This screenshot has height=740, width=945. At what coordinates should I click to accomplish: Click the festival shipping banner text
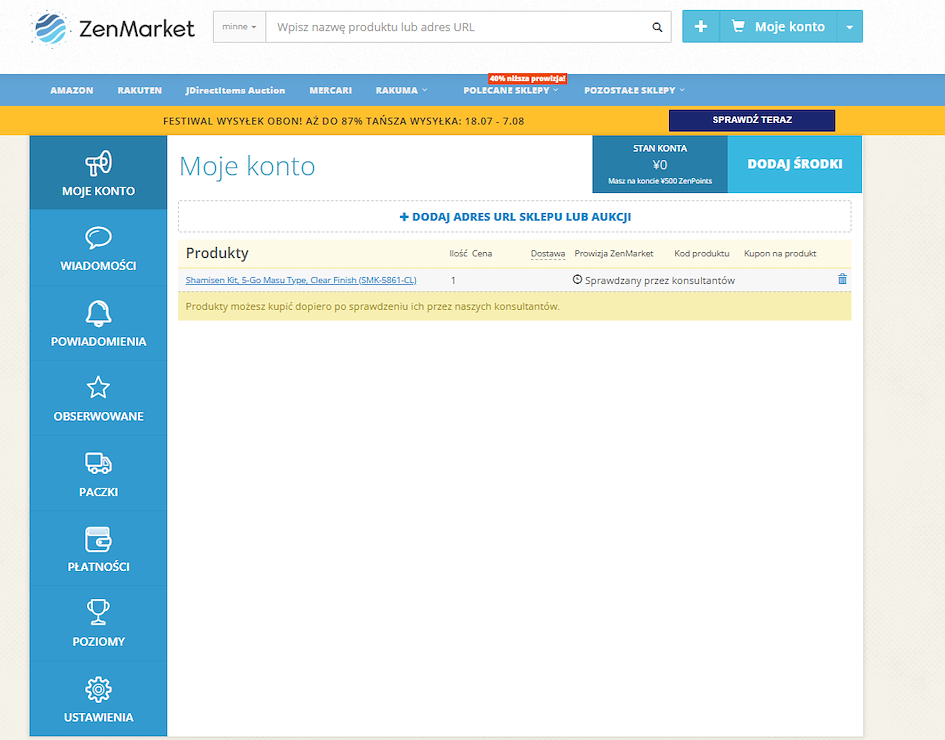[x=344, y=121]
